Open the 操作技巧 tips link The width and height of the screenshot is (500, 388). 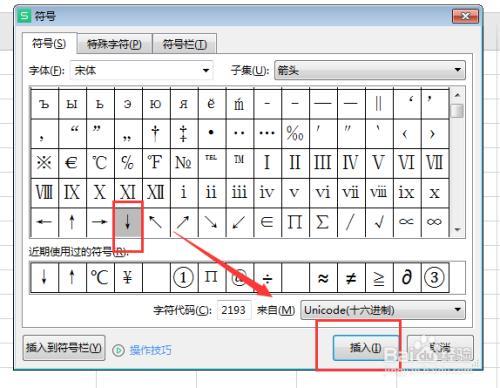[150, 350]
